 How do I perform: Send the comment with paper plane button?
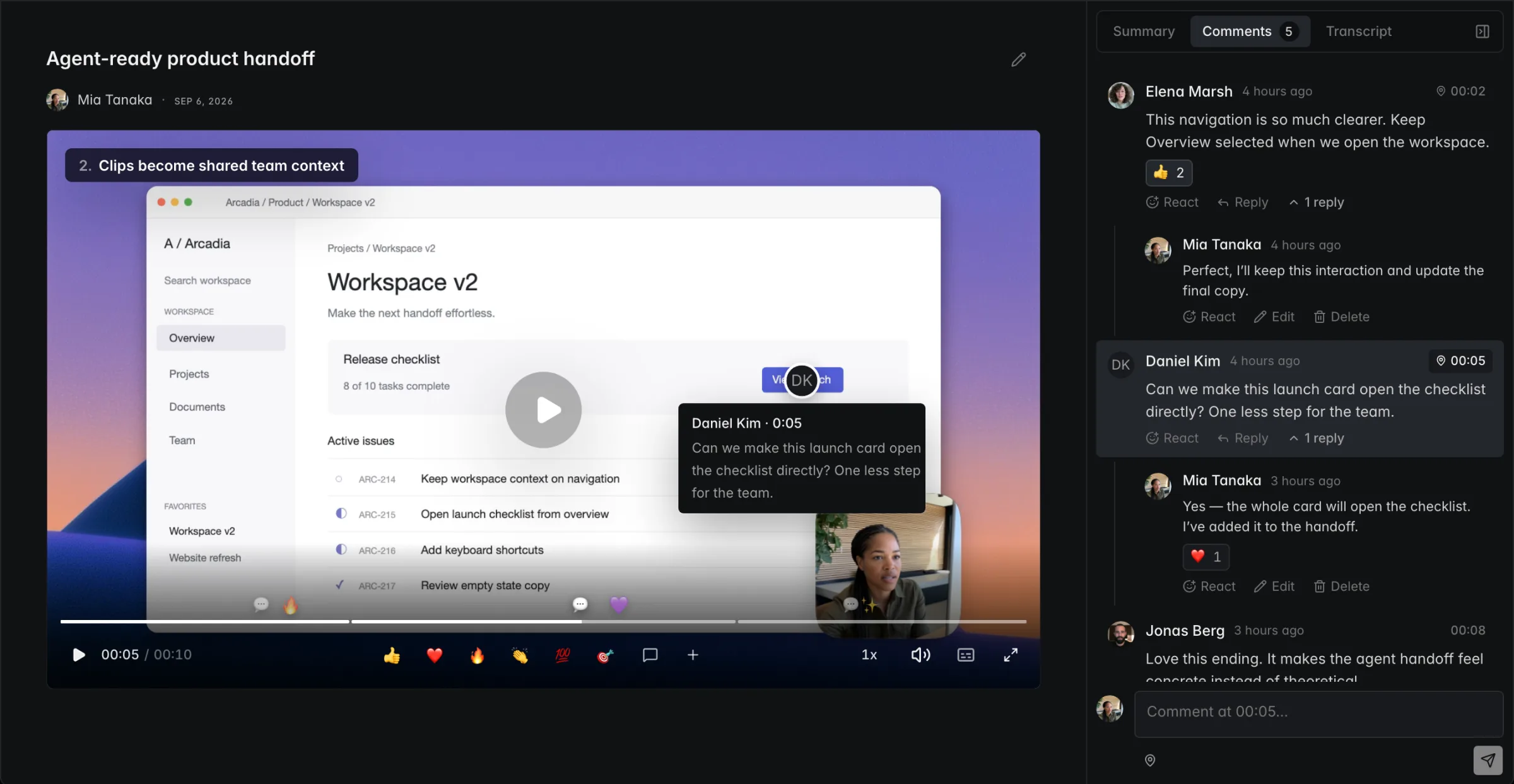click(x=1488, y=761)
